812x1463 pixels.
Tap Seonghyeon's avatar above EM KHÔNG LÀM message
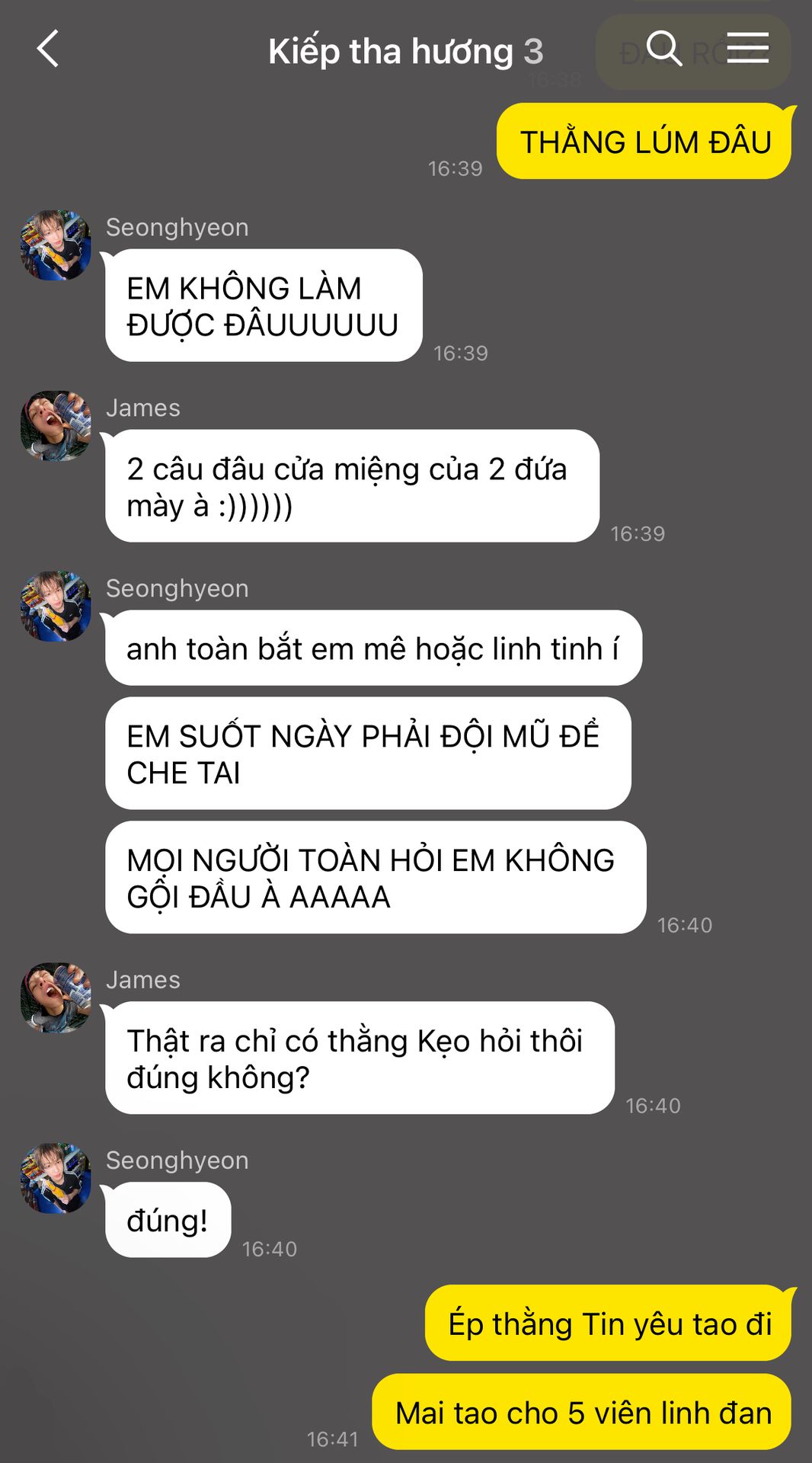coord(56,245)
